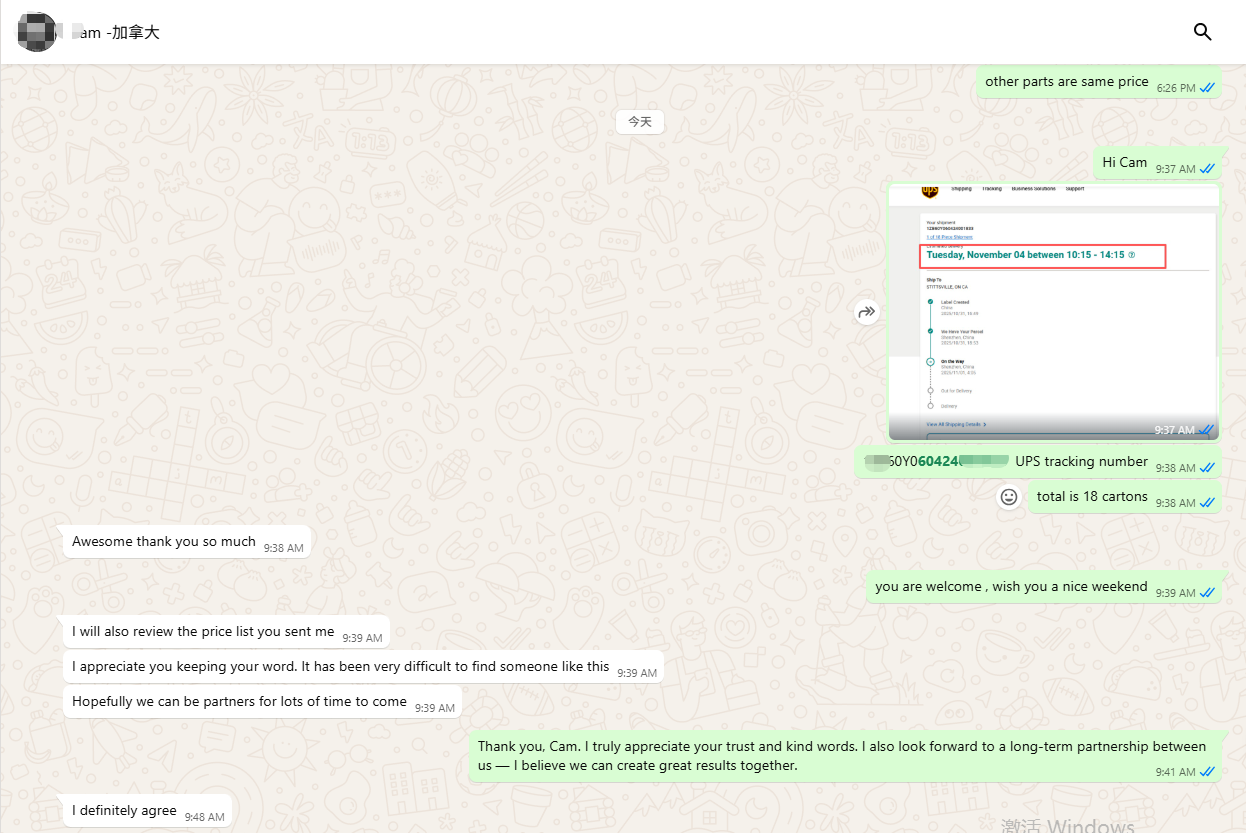Click blue read ticks on 'Hi Cam'
This screenshot has height=833, width=1246.
tap(1207, 168)
